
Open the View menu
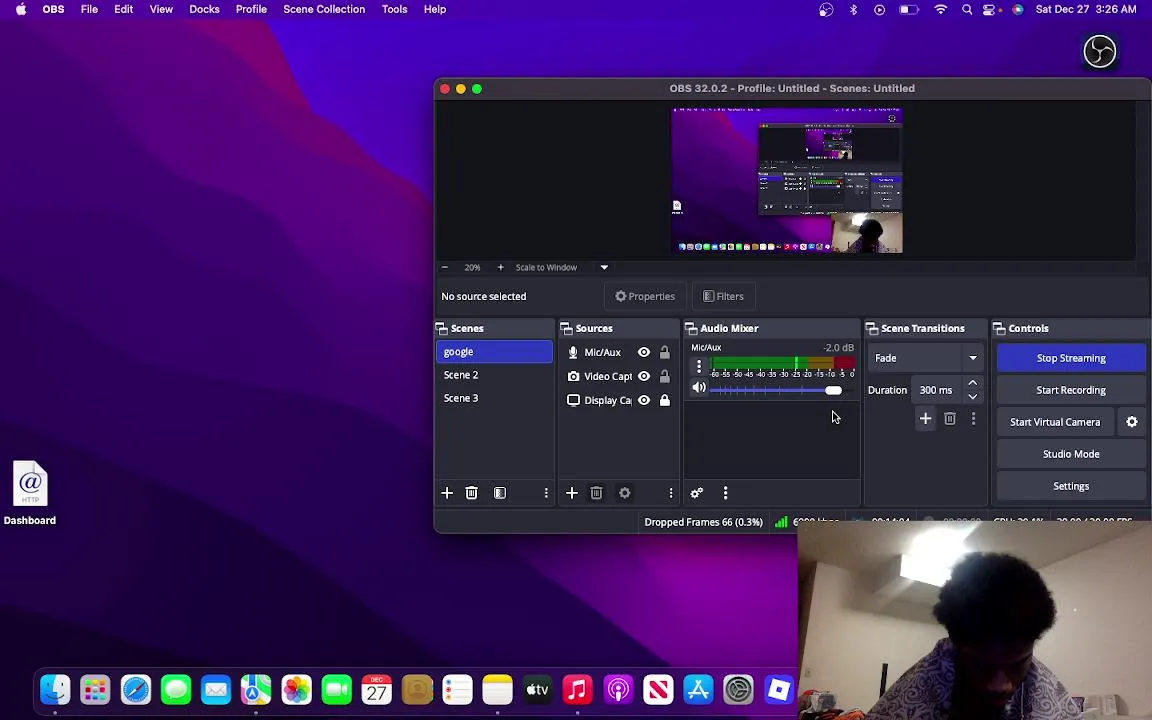(161, 10)
